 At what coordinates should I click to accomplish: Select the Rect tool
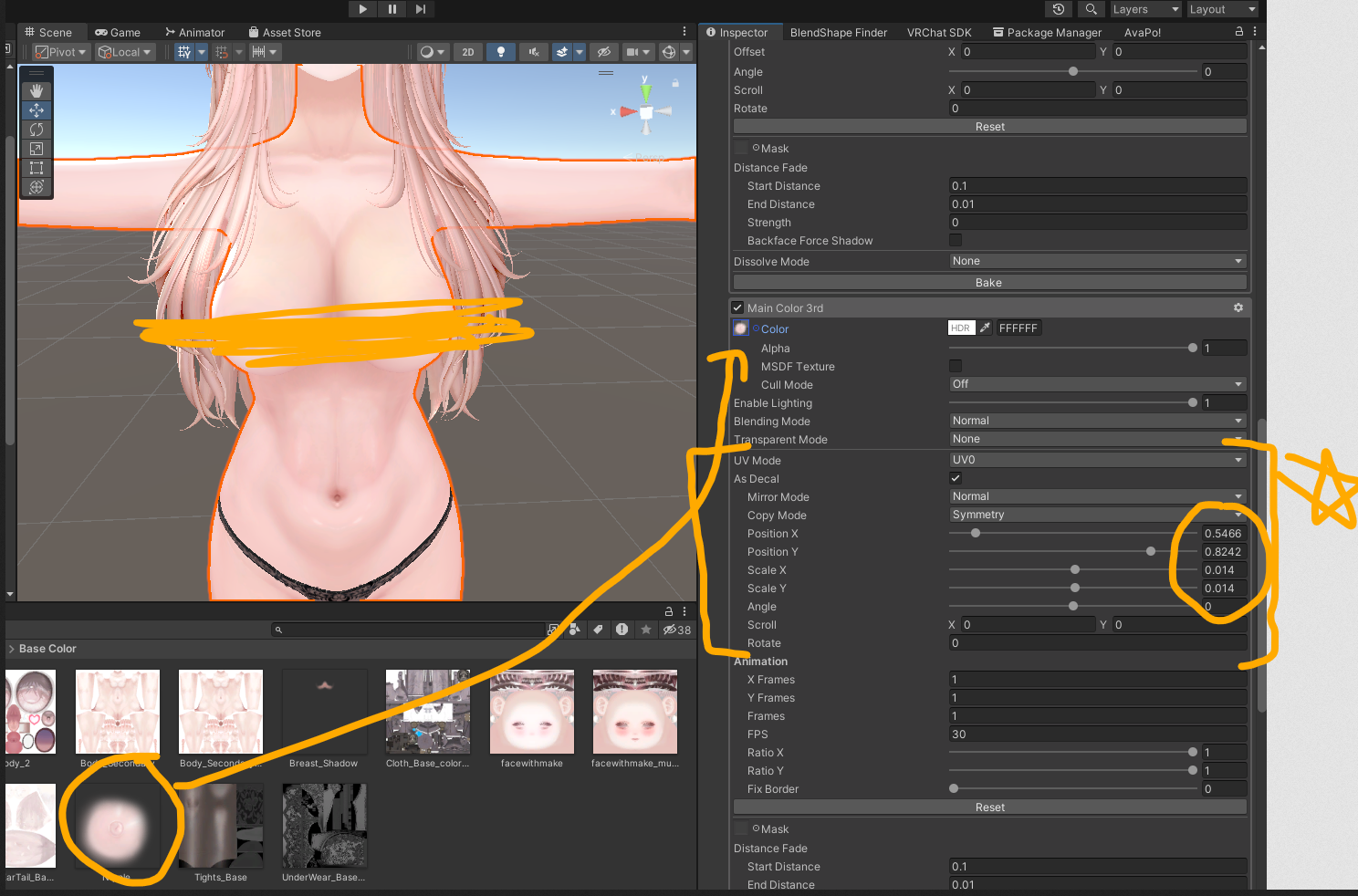[37, 168]
